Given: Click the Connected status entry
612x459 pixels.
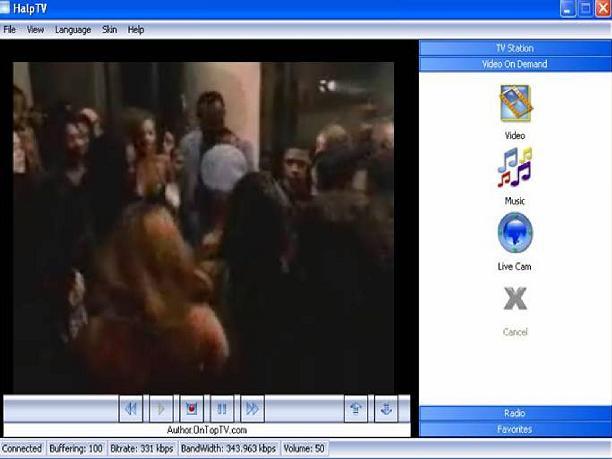Looking at the screenshot, I should [22, 448].
